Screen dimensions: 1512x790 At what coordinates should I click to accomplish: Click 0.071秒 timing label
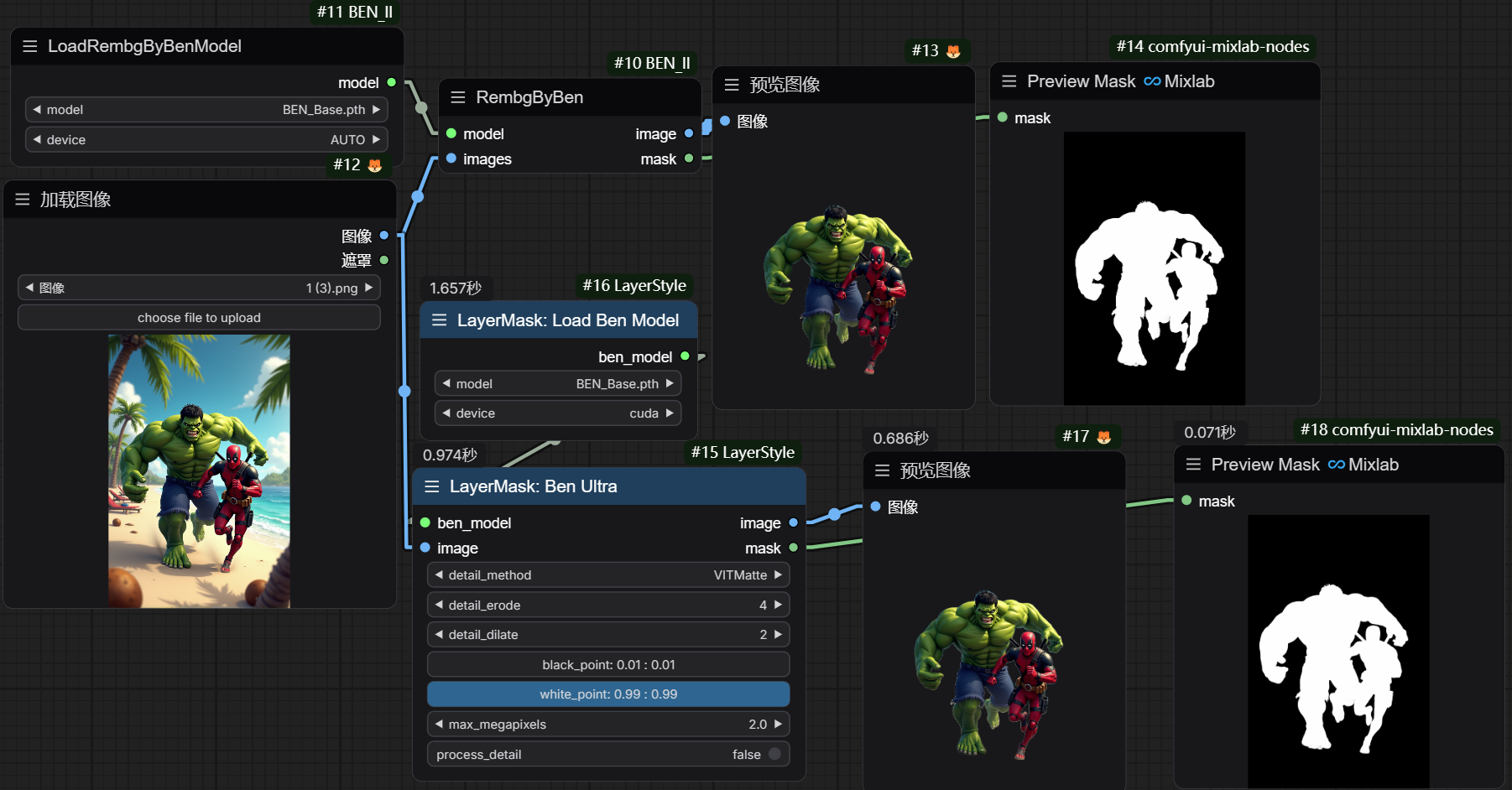(1210, 433)
